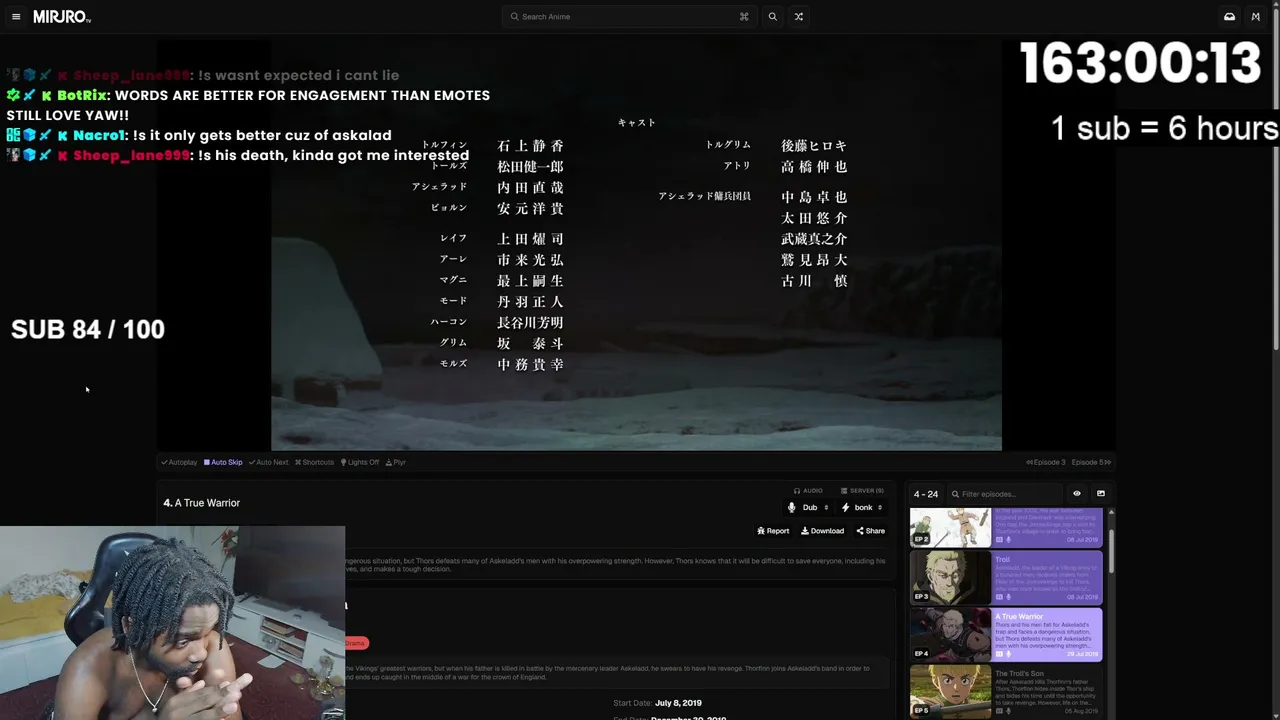The image size is (1280, 720).
Task: Click the 'Troll' episode title
Action: coord(1002,560)
